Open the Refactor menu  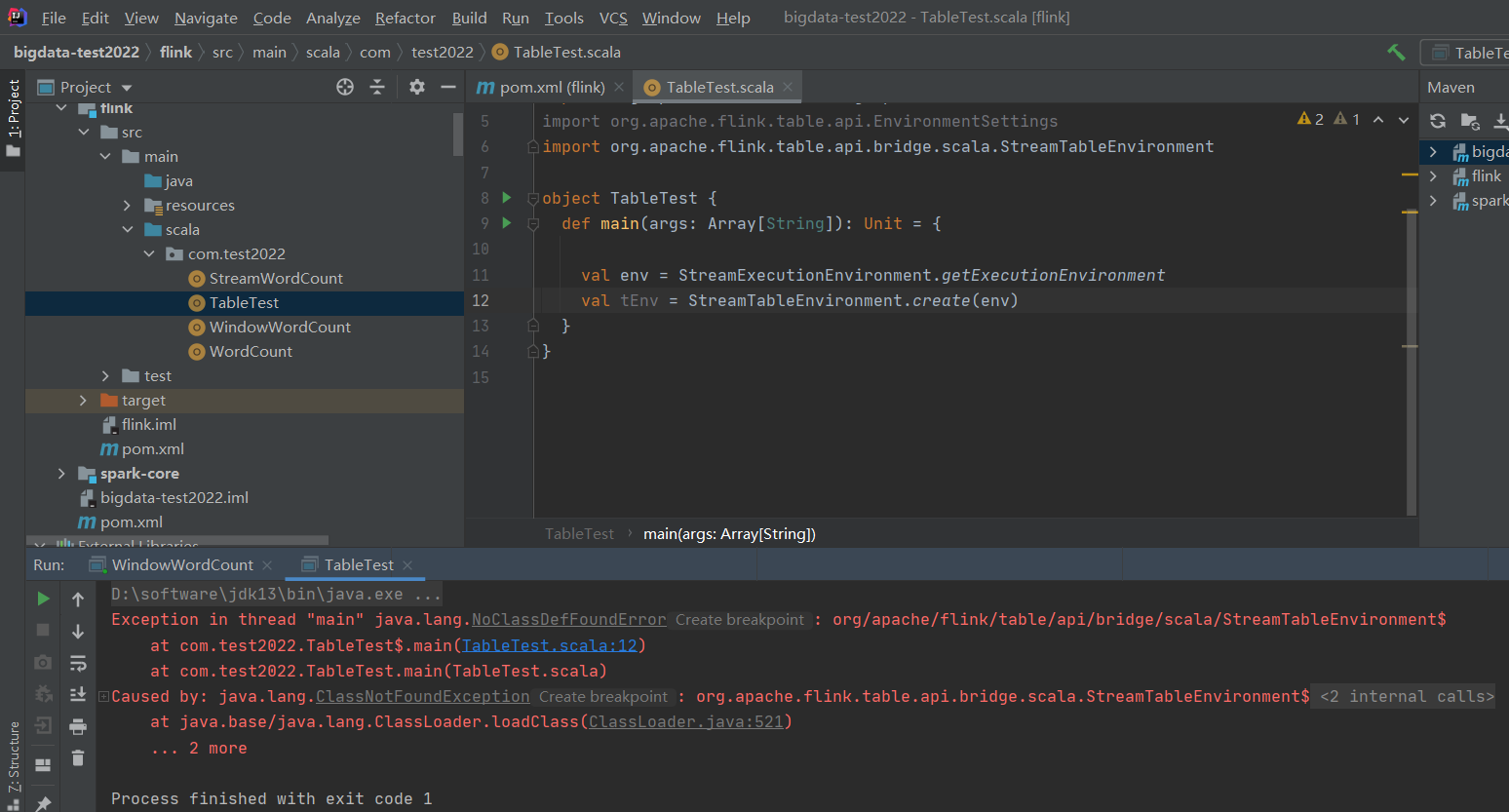405,18
